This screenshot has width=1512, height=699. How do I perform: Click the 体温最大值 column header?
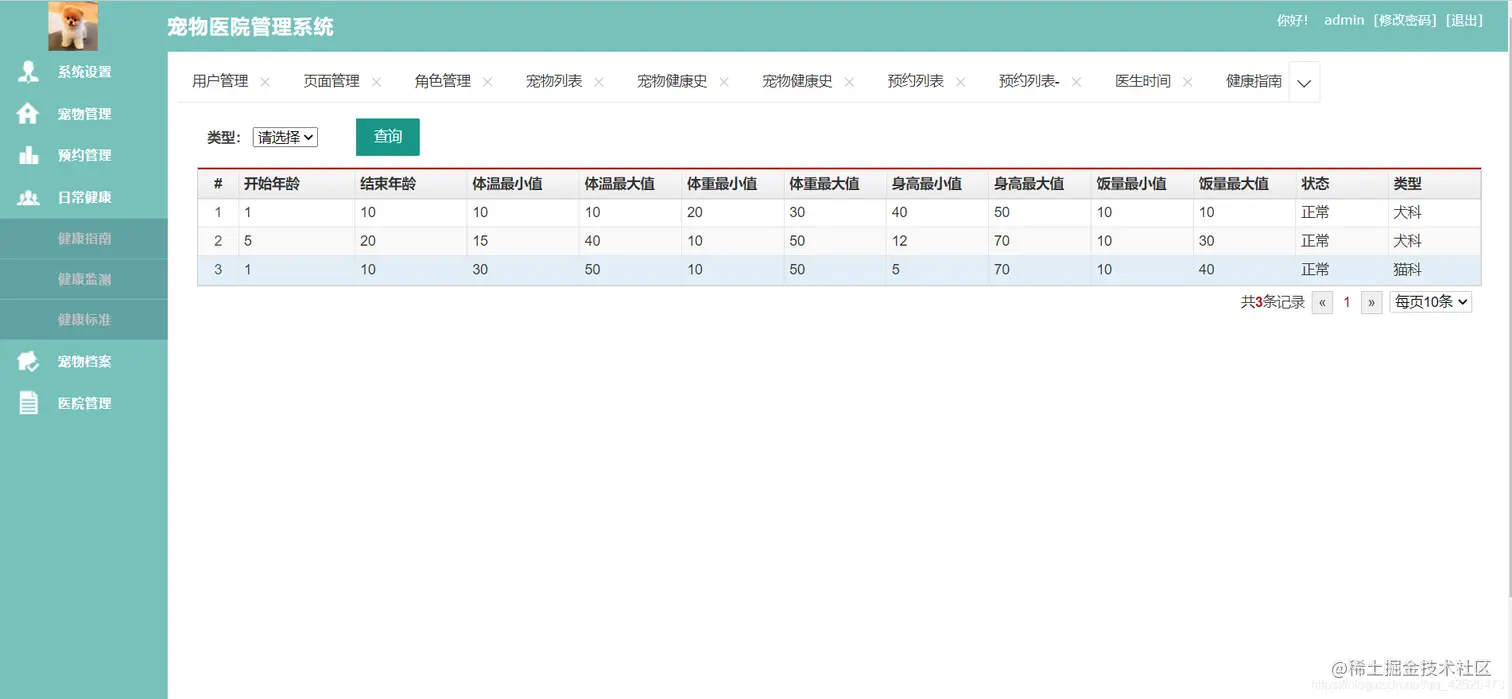point(629,184)
